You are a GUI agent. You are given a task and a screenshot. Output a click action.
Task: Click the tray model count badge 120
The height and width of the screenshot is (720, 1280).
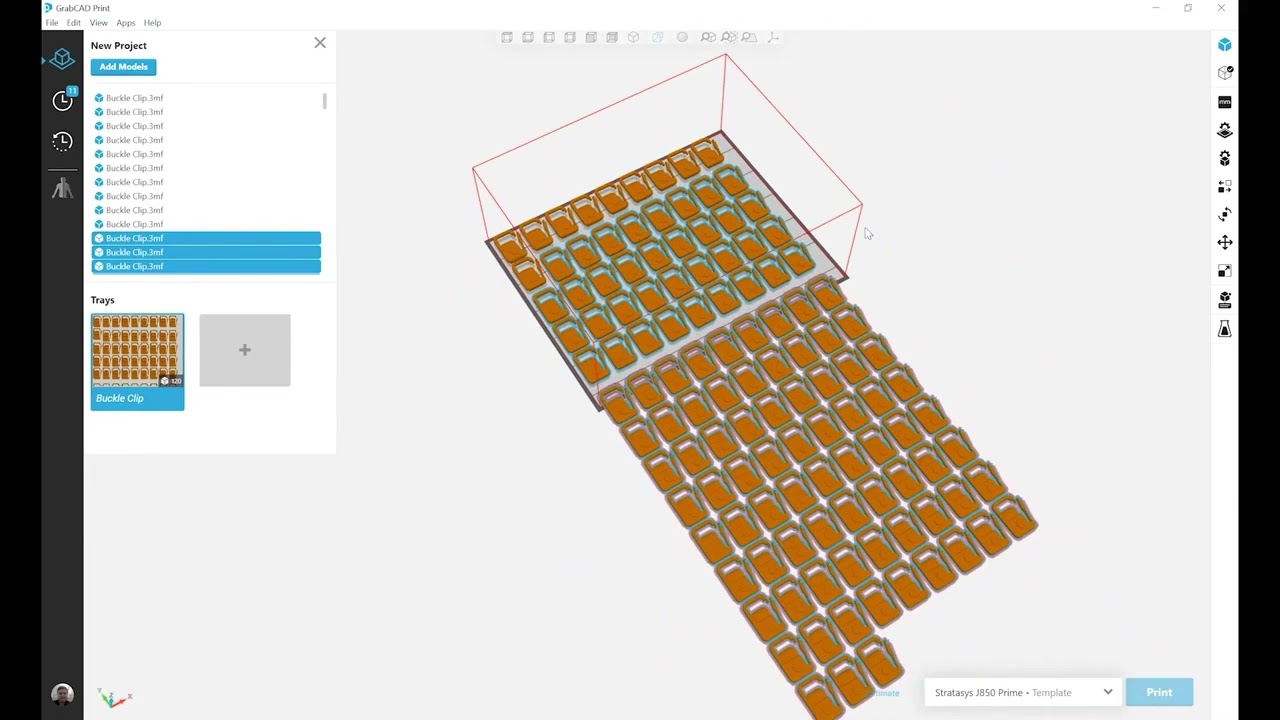171,381
